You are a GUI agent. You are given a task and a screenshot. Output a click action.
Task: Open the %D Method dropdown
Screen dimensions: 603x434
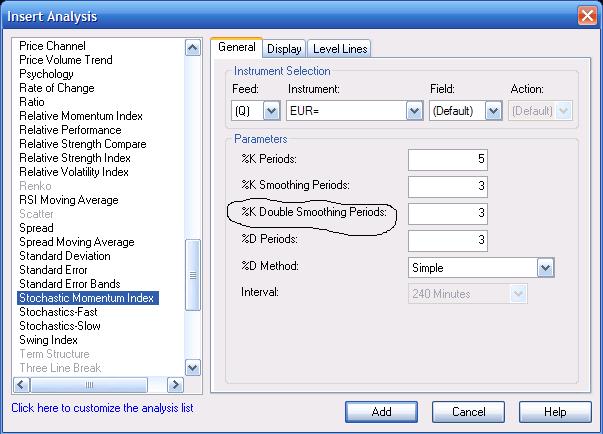click(545, 268)
